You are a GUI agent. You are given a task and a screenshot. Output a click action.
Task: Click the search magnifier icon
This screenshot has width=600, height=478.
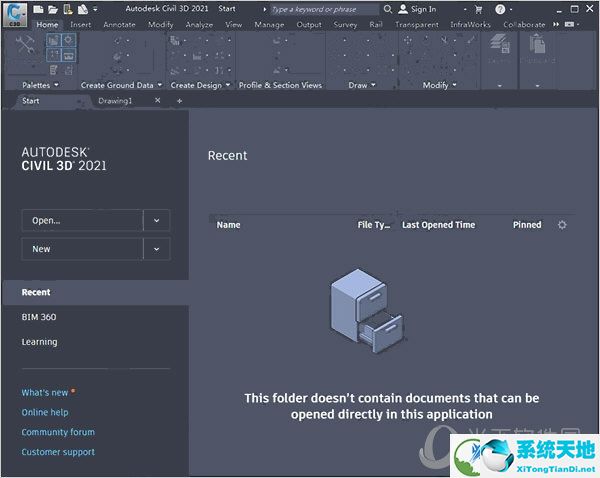click(x=388, y=9)
